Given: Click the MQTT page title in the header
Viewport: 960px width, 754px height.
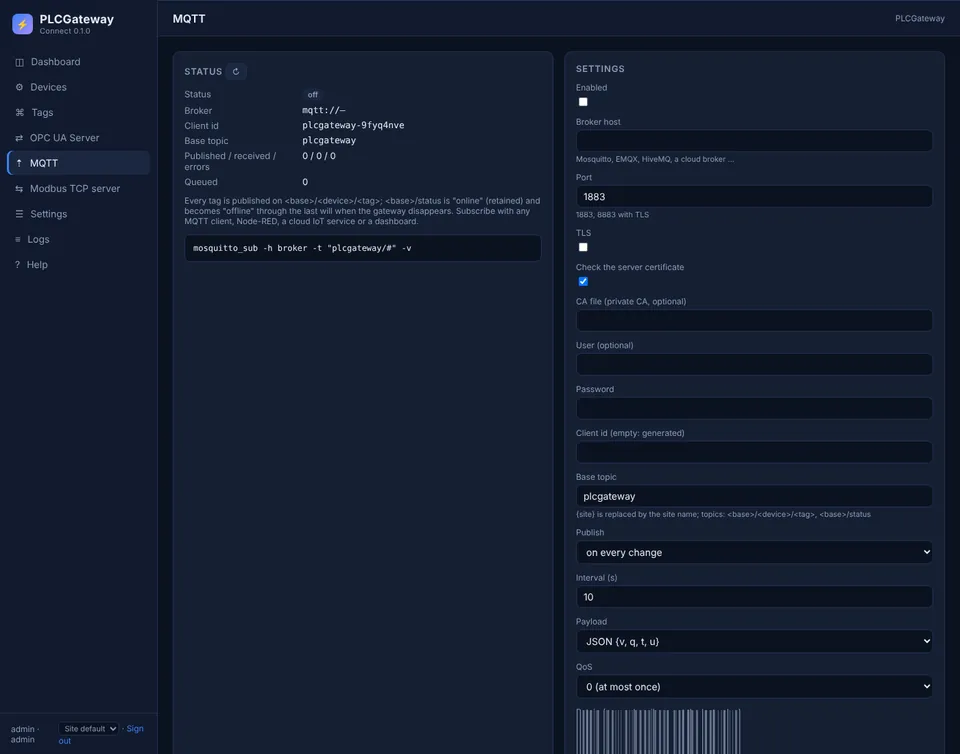Looking at the screenshot, I should [x=189, y=19].
